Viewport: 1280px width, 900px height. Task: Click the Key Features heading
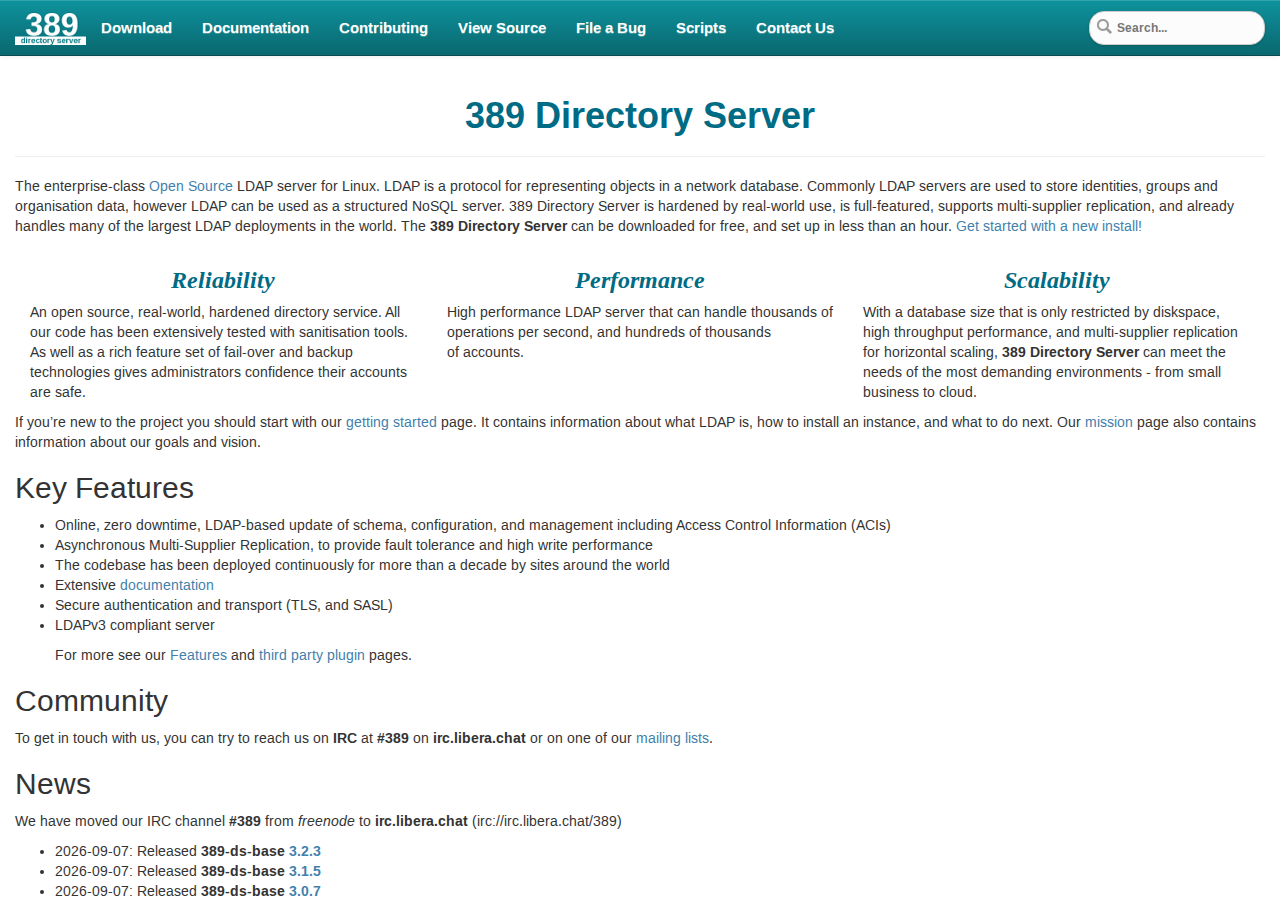click(104, 488)
